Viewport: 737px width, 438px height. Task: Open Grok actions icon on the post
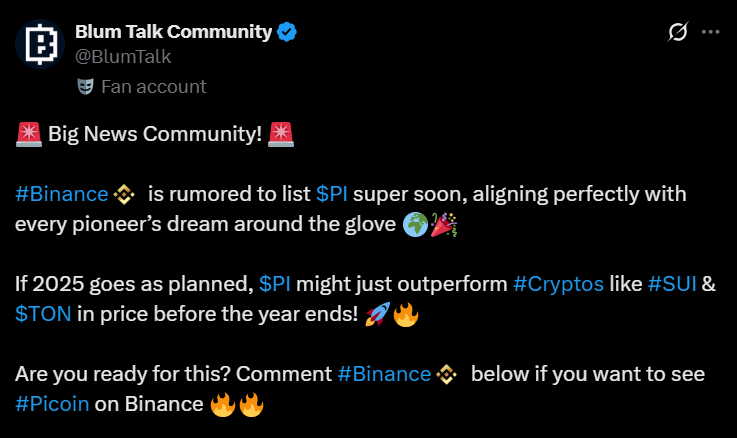677,32
